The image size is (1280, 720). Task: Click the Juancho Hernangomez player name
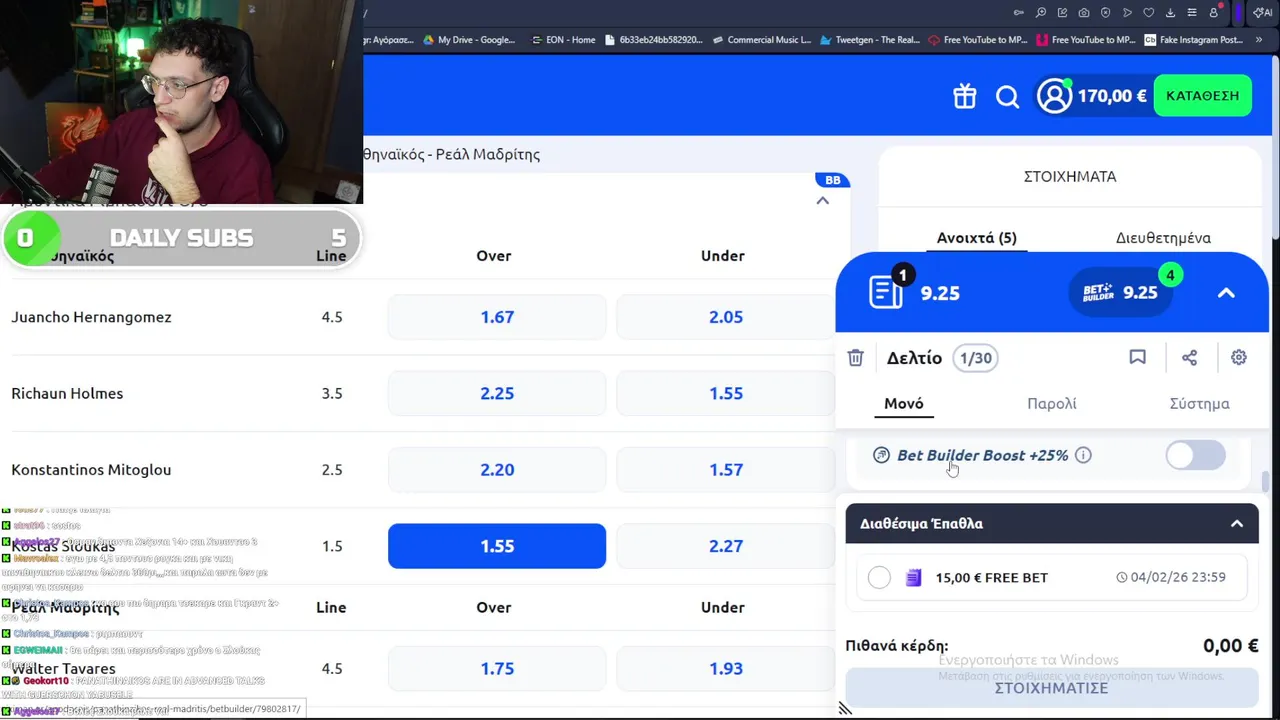91,318
